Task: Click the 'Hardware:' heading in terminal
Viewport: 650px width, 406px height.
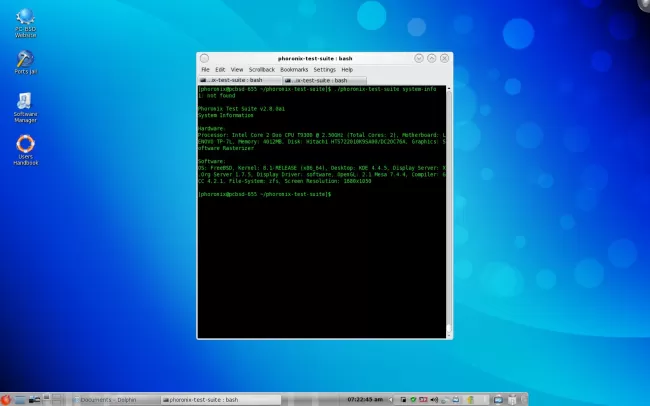Action: point(211,129)
